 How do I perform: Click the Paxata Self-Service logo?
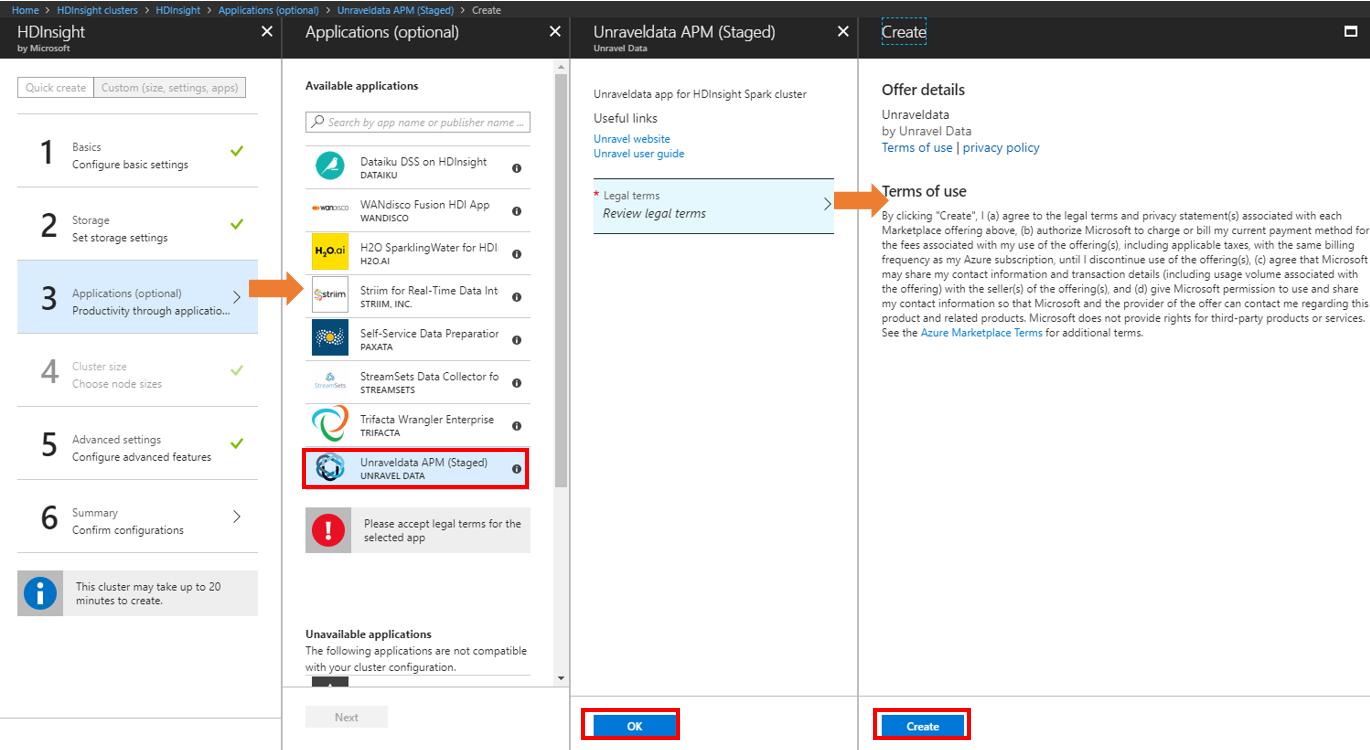tap(330, 338)
